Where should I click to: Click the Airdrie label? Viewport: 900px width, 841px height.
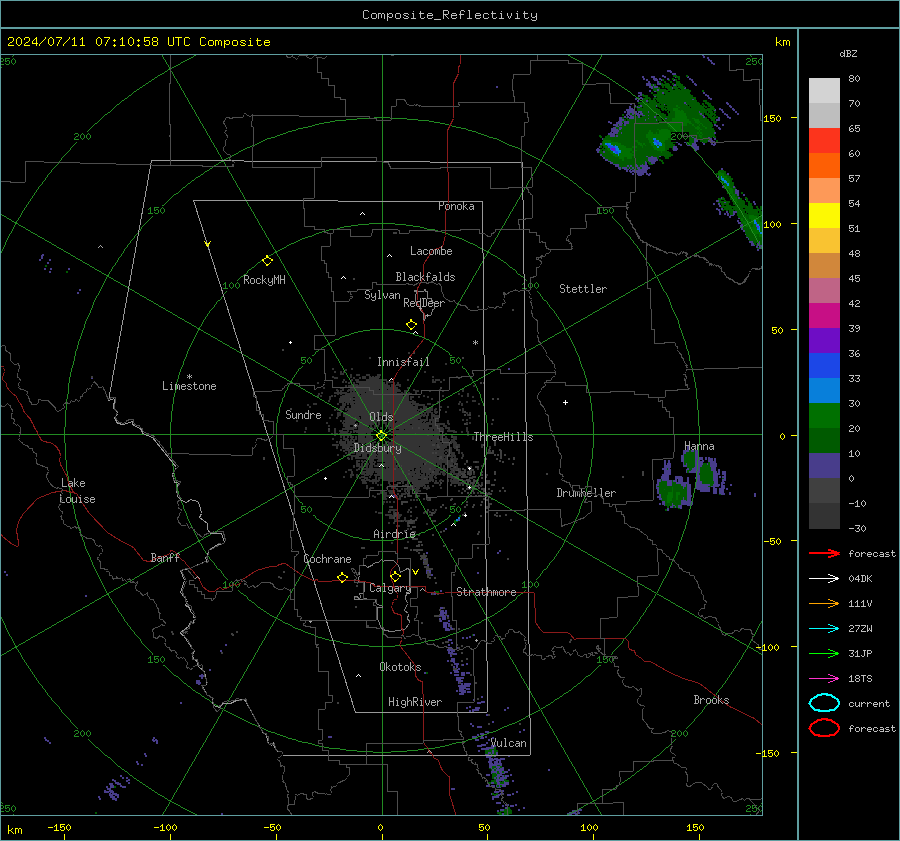(x=394, y=534)
